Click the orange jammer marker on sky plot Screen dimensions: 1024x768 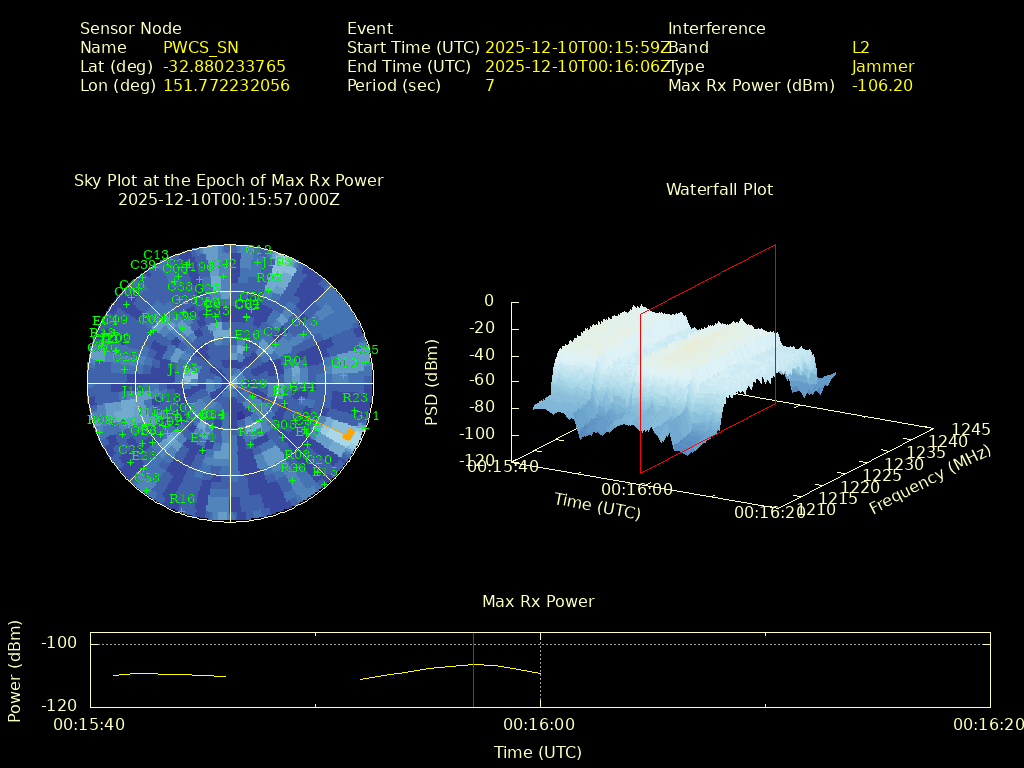[x=347, y=434]
